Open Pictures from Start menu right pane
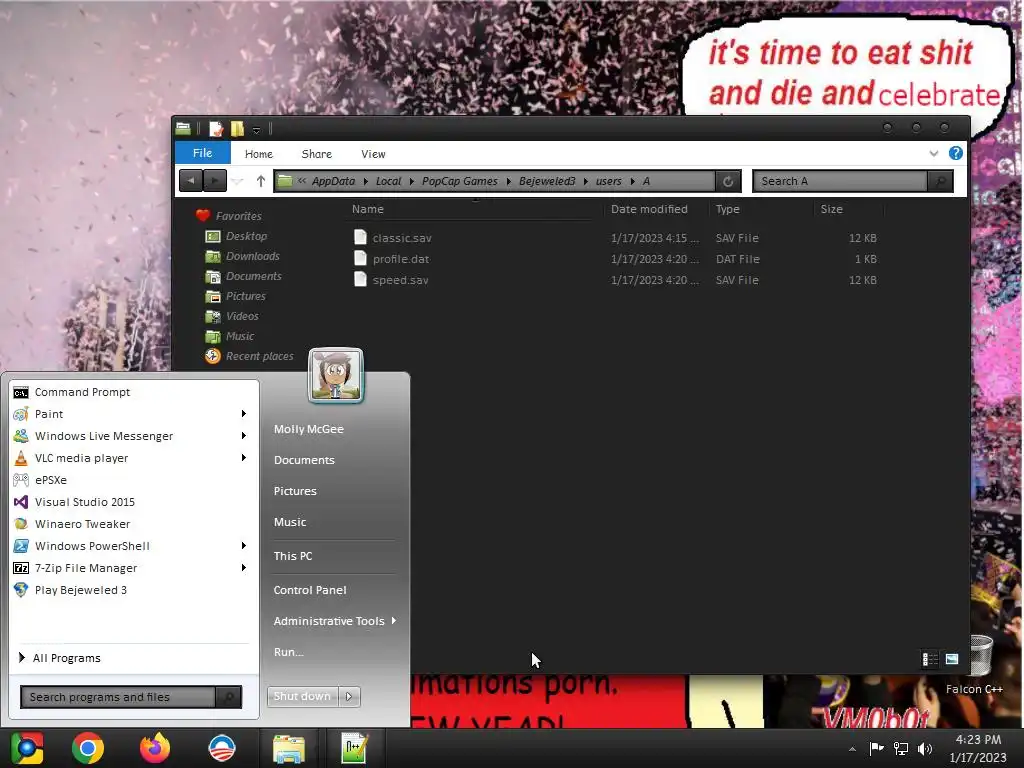The width and height of the screenshot is (1024, 768). click(x=295, y=491)
